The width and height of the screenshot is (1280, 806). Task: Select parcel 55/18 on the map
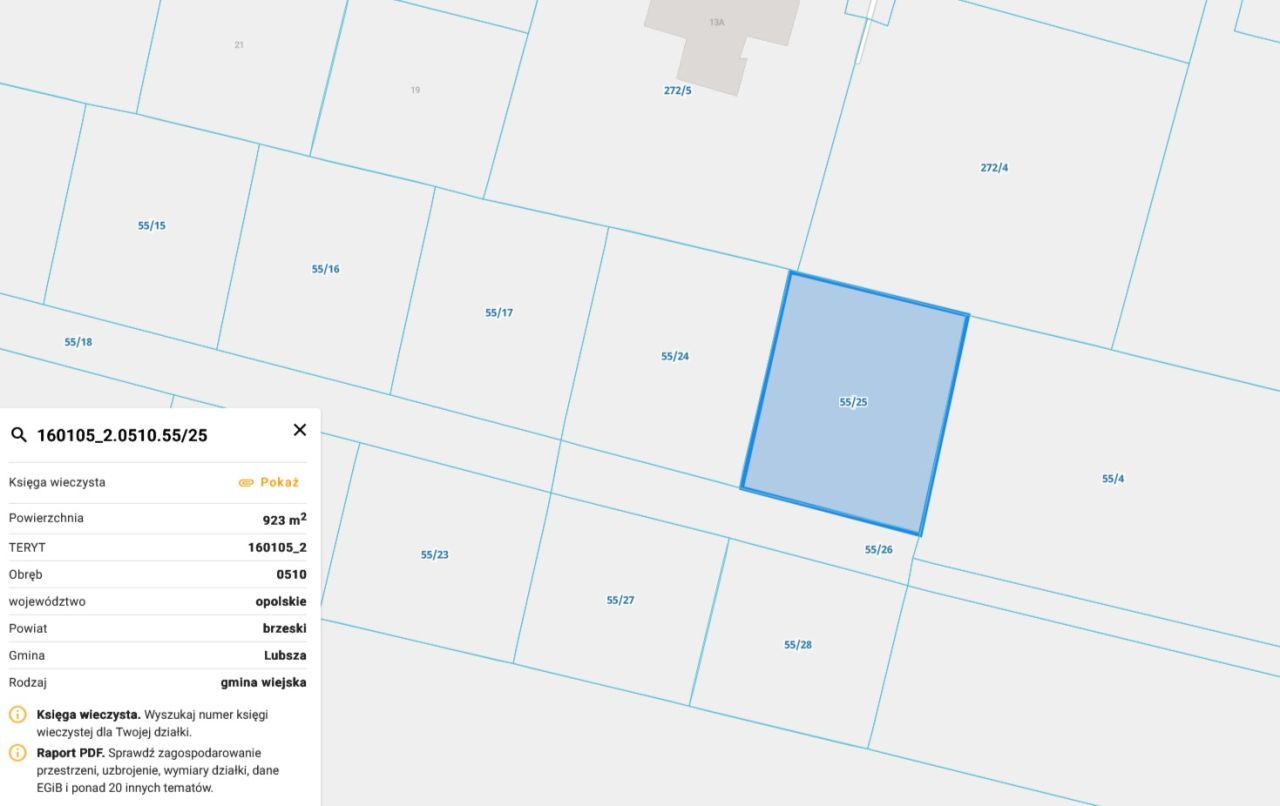[x=78, y=342]
